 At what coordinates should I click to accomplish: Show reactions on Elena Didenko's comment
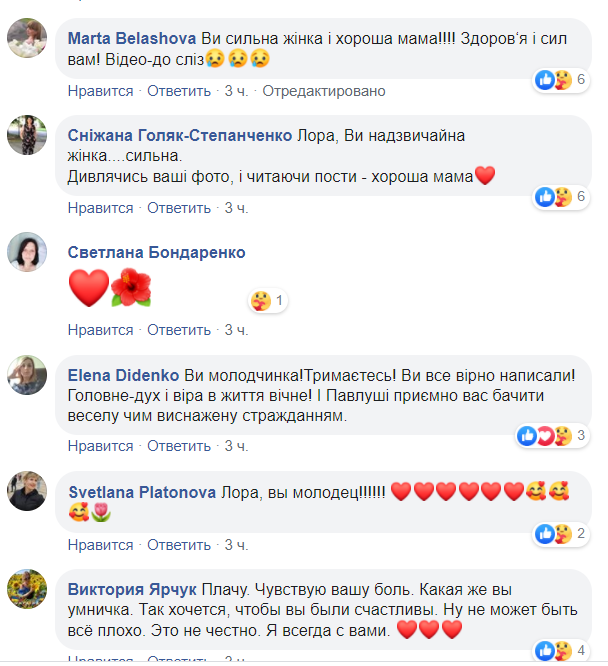[551, 435]
